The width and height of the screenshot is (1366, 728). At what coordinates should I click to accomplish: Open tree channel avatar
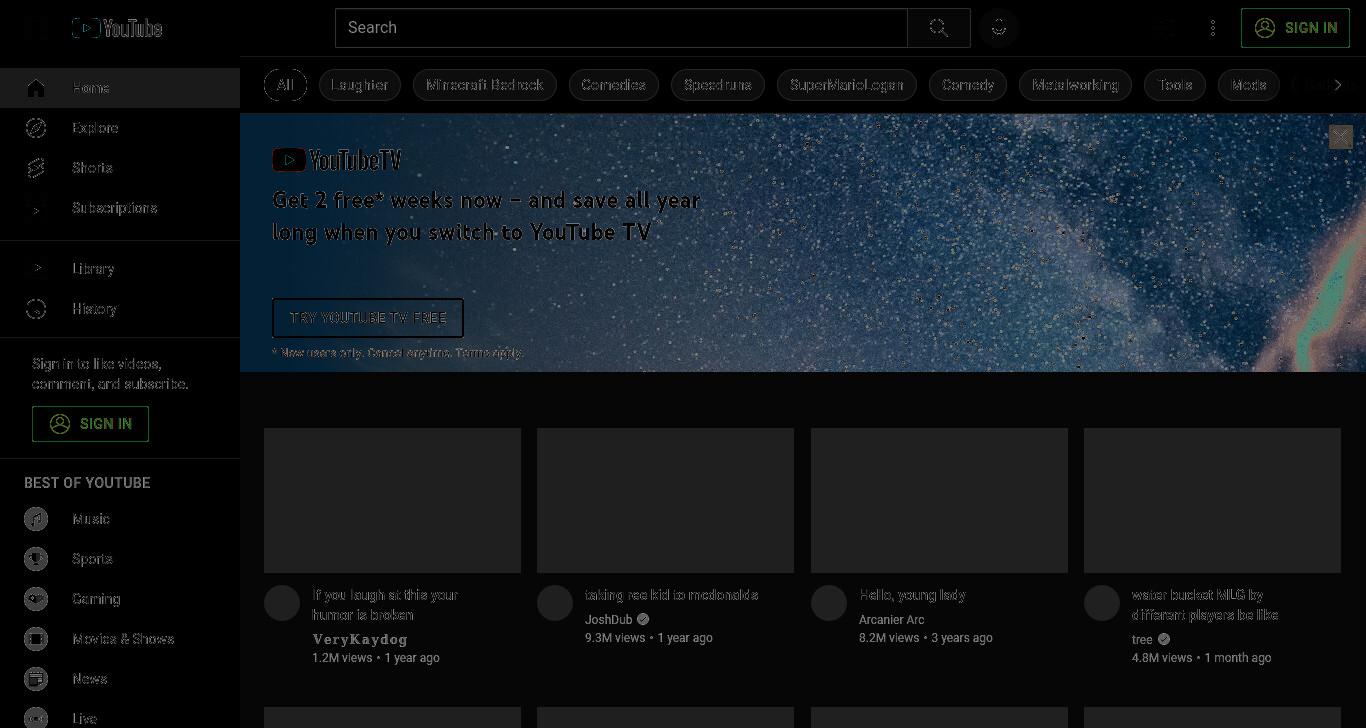1102,603
